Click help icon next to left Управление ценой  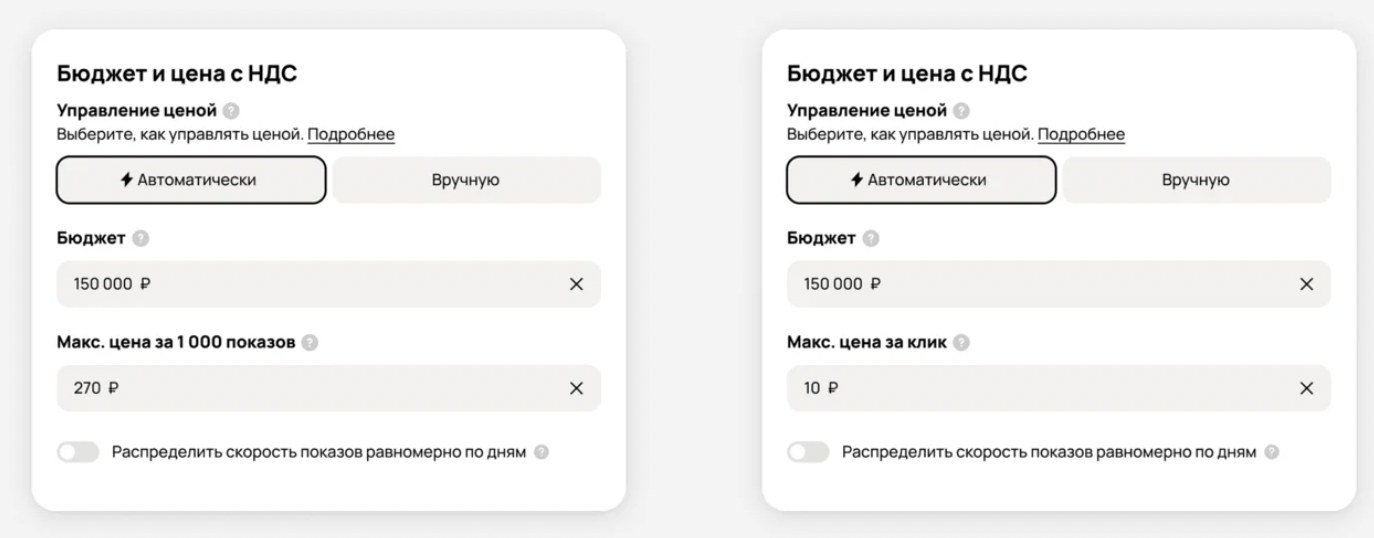231,110
